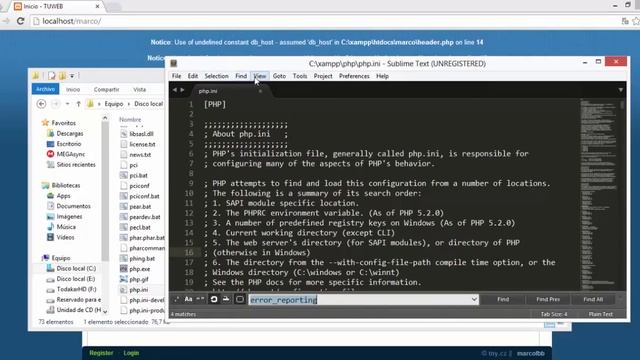Open the Preferences menu
The height and width of the screenshot is (360, 640).
click(x=354, y=76)
